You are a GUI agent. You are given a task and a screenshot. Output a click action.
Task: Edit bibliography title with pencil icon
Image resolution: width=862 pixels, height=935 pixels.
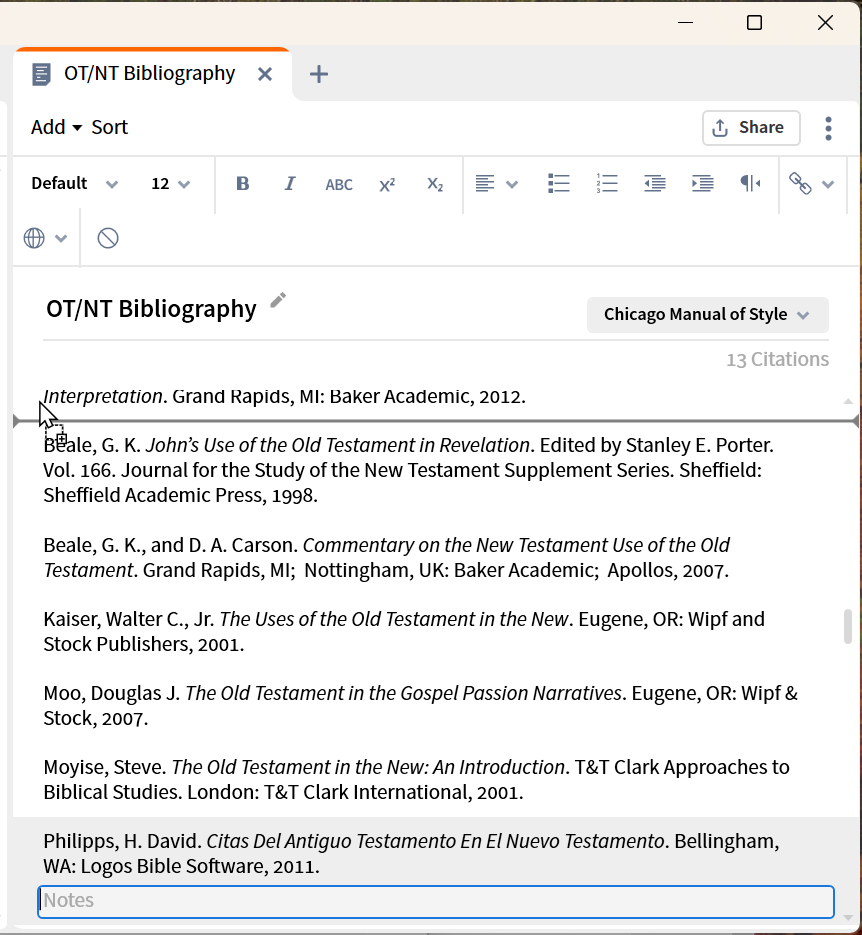click(278, 300)
